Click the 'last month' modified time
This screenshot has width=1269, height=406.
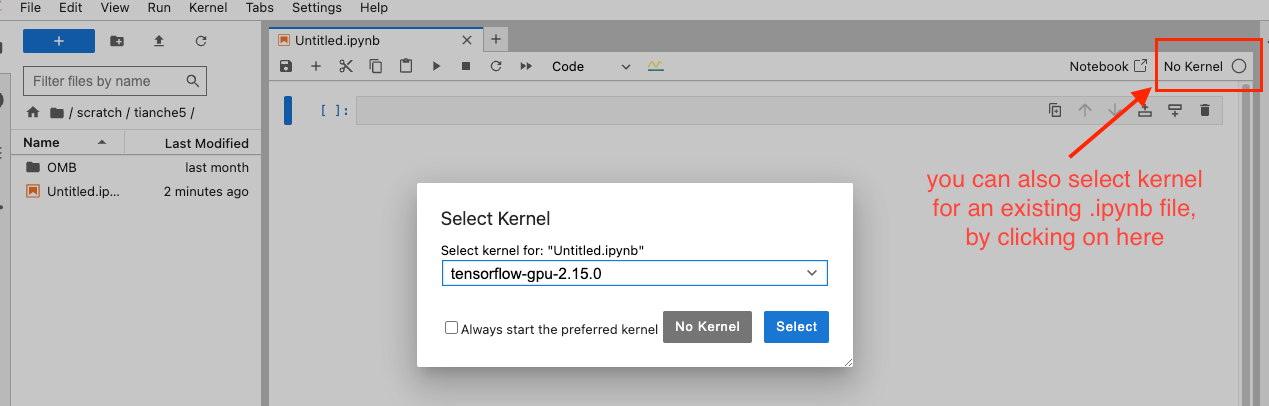point(217,167)
